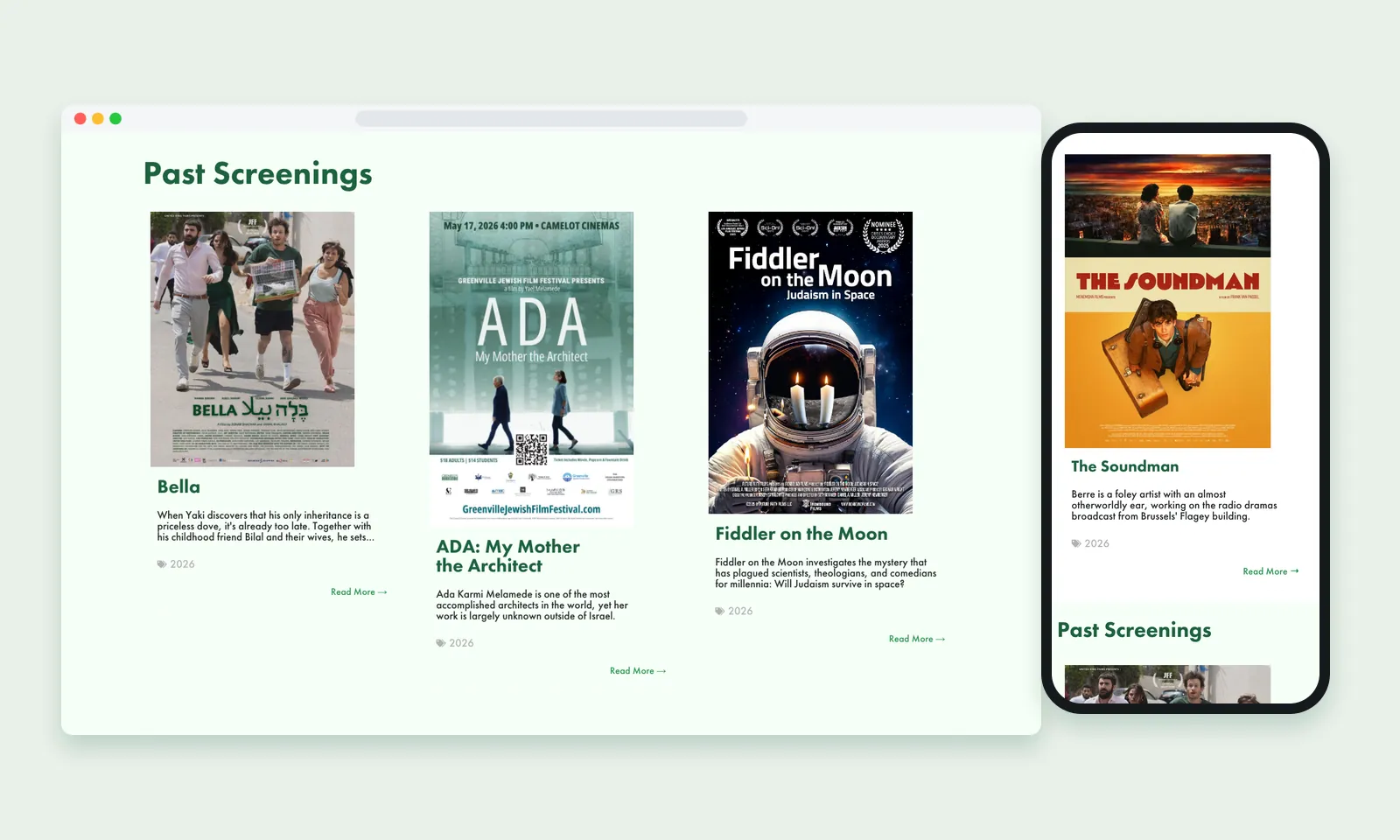Click the tag icon under ADA: My Mother the Architect
The height and width of the screenshot is (840, 1400).
(x=441, y=643)
